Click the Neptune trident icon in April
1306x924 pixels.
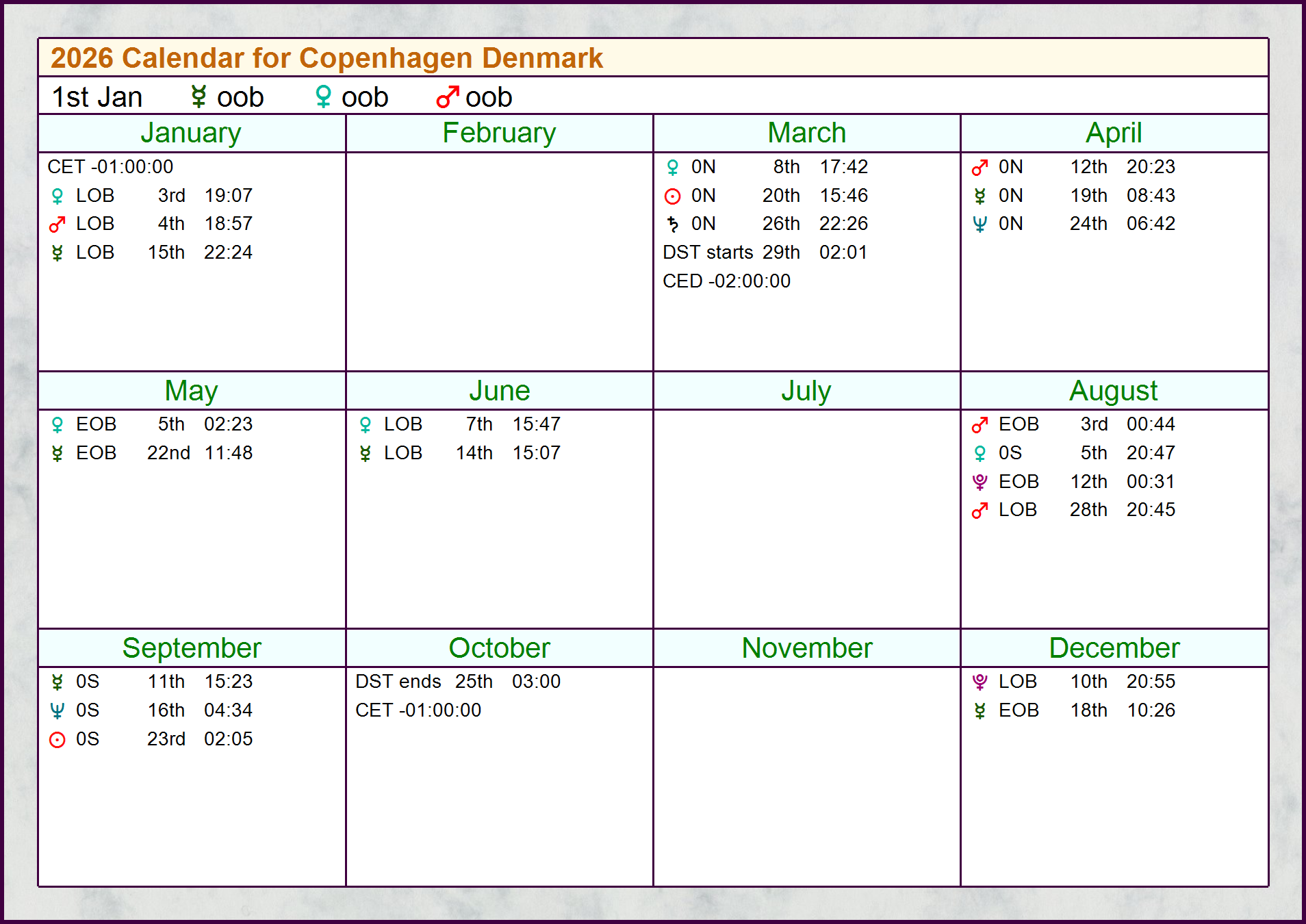pos(979,224)
